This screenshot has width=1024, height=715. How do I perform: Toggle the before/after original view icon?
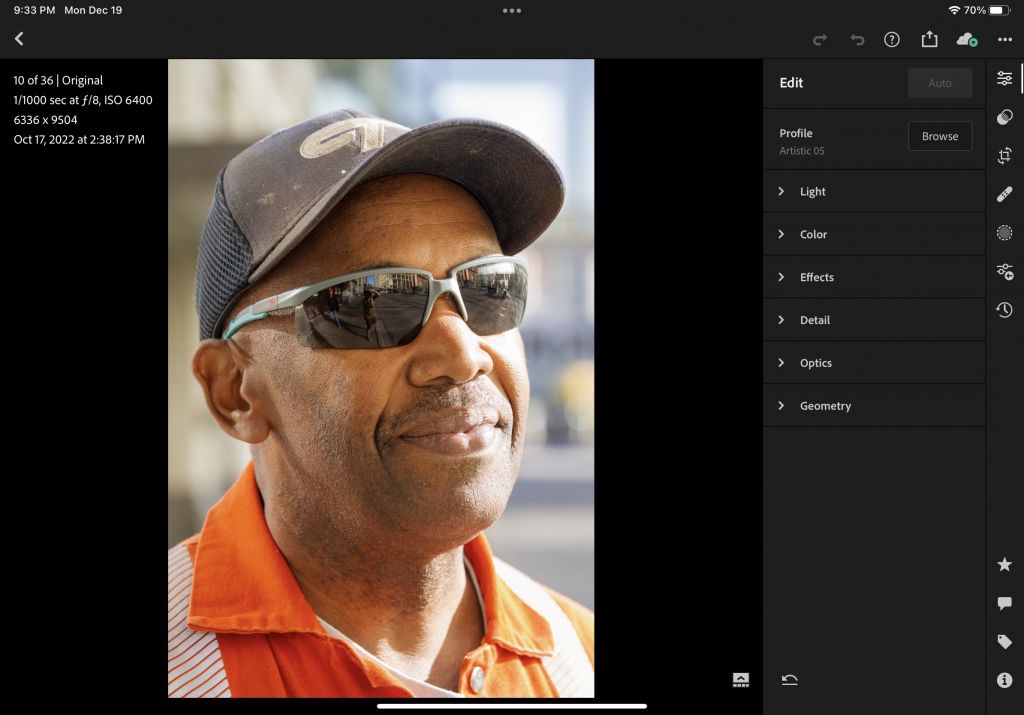point(740,680)
